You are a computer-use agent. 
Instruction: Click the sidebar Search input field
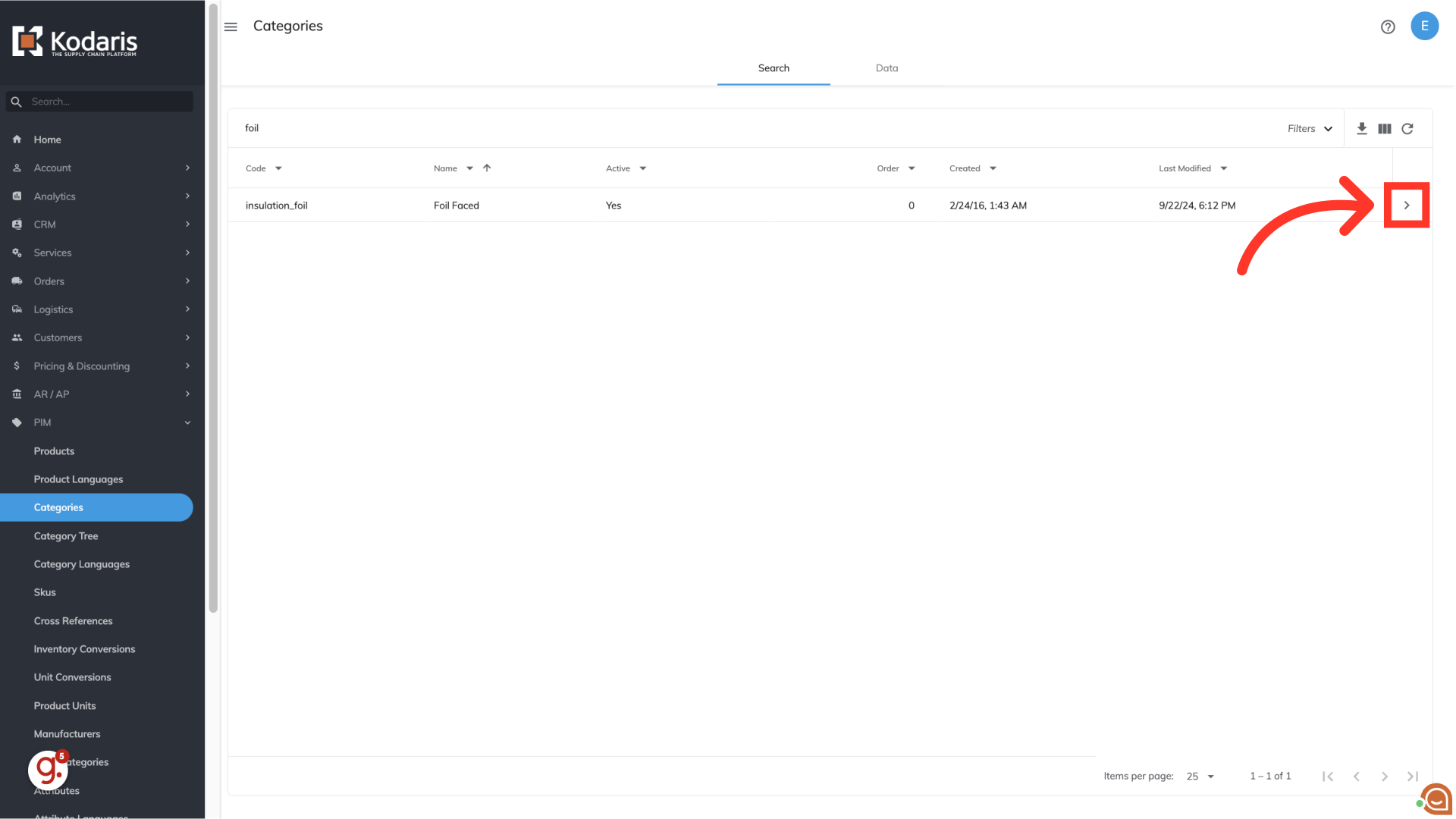click(x=106, y=102)
